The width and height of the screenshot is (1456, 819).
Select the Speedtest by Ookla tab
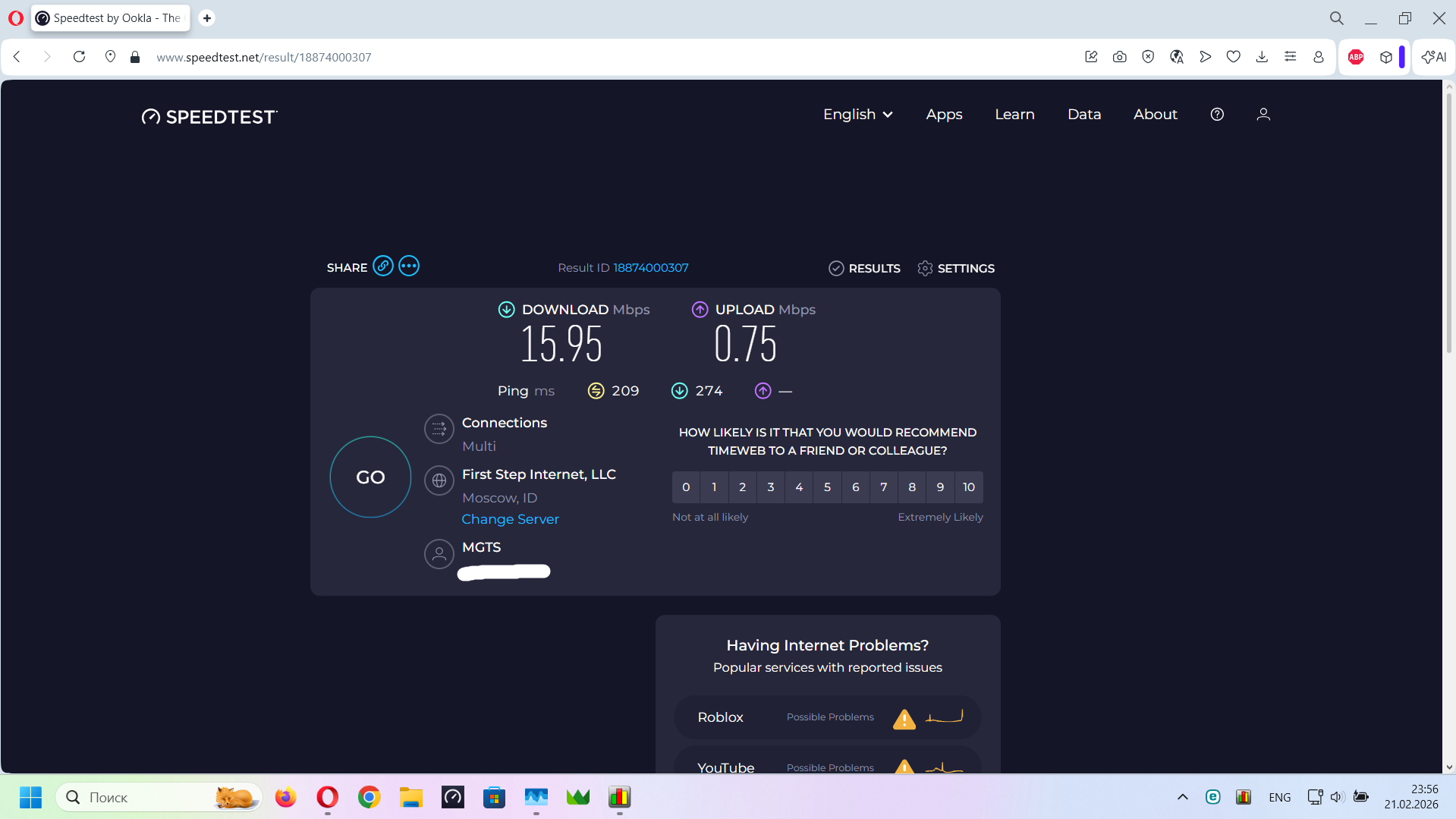point(111,18)
